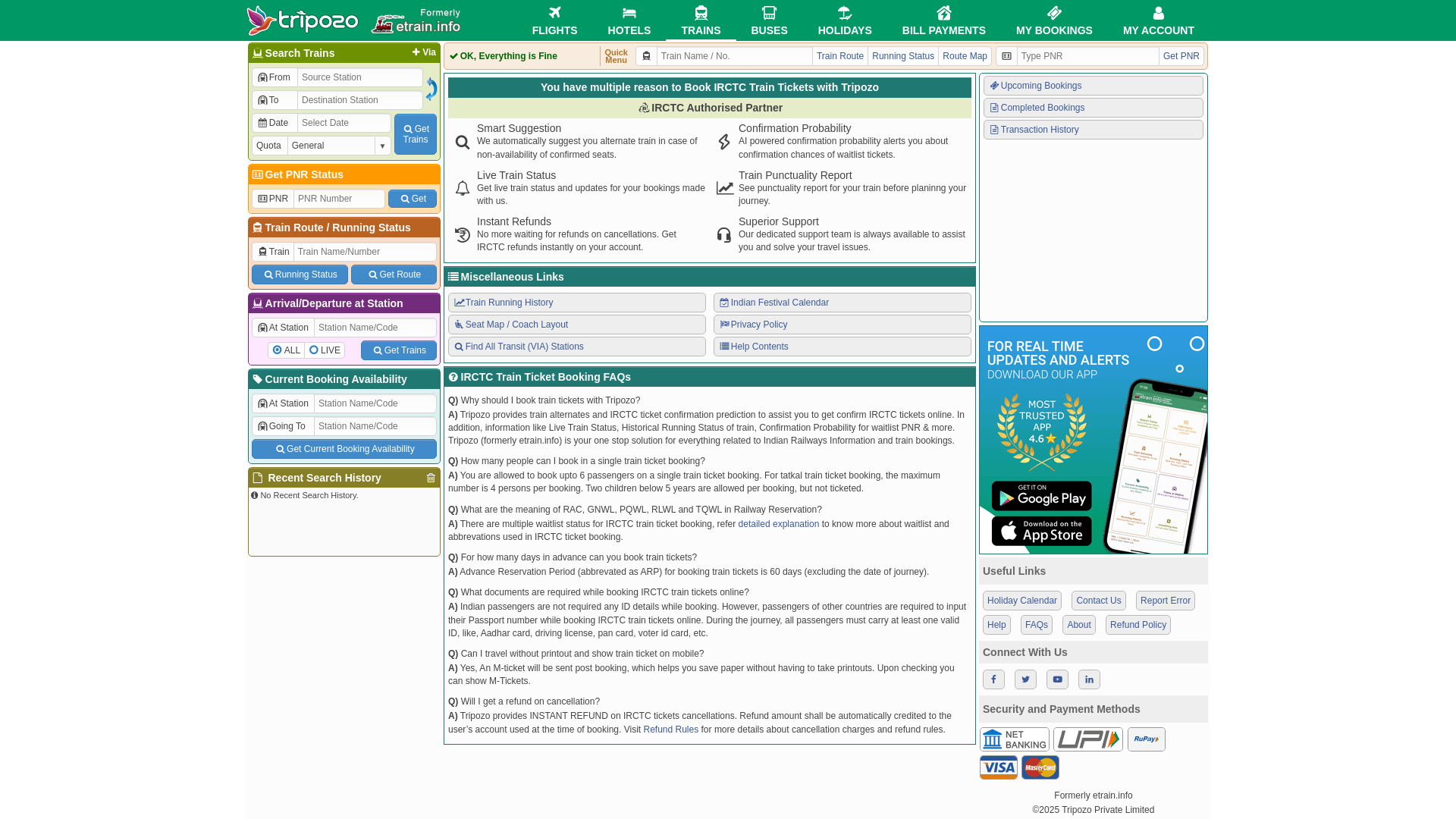The height and width of the screenshot is (819, 1456).
Task: Open the Holidays tab
Action: (x=845, y=20)
